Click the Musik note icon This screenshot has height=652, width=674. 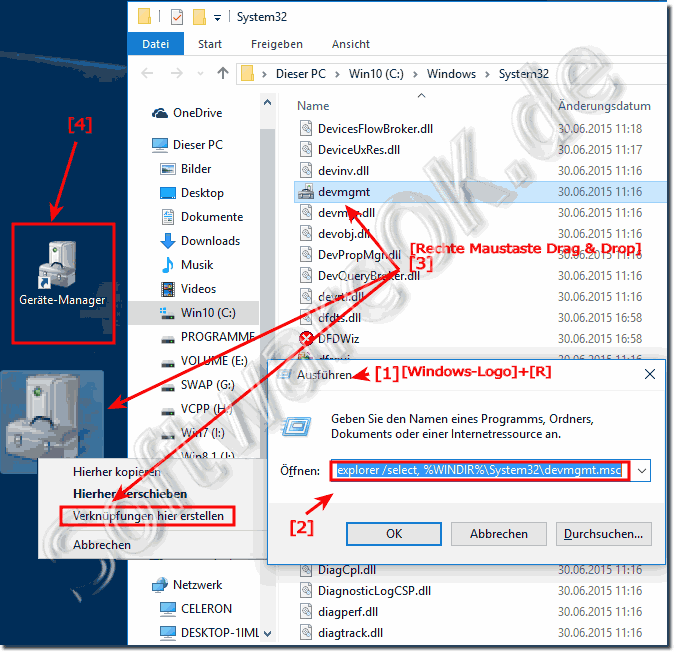(x=168, y=265)
